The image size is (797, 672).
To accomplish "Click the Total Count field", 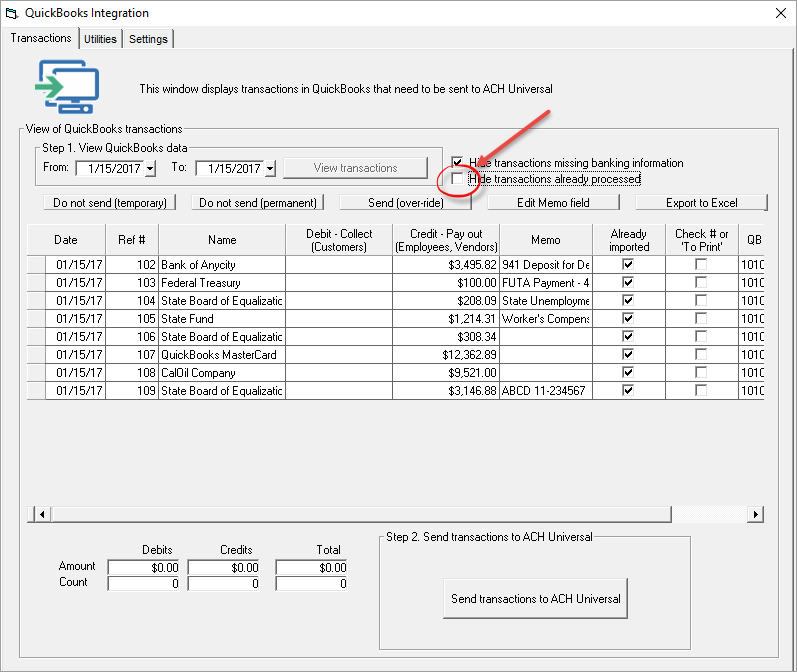I will click(312, 584).
